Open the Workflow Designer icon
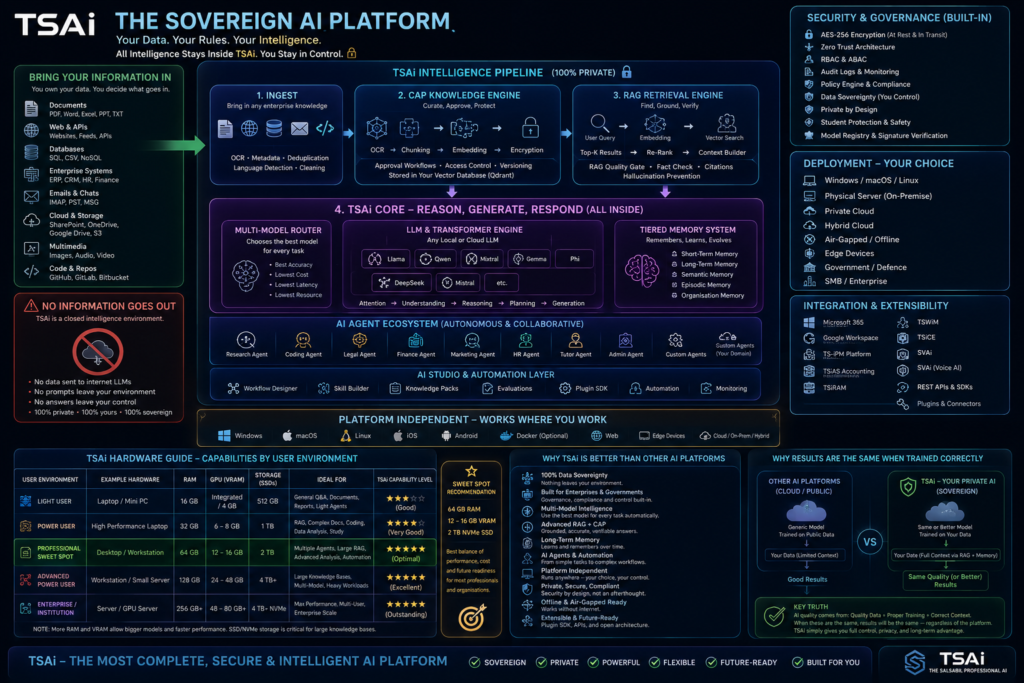This screenshot has width=1024, height=683. (x=233, y=389)
